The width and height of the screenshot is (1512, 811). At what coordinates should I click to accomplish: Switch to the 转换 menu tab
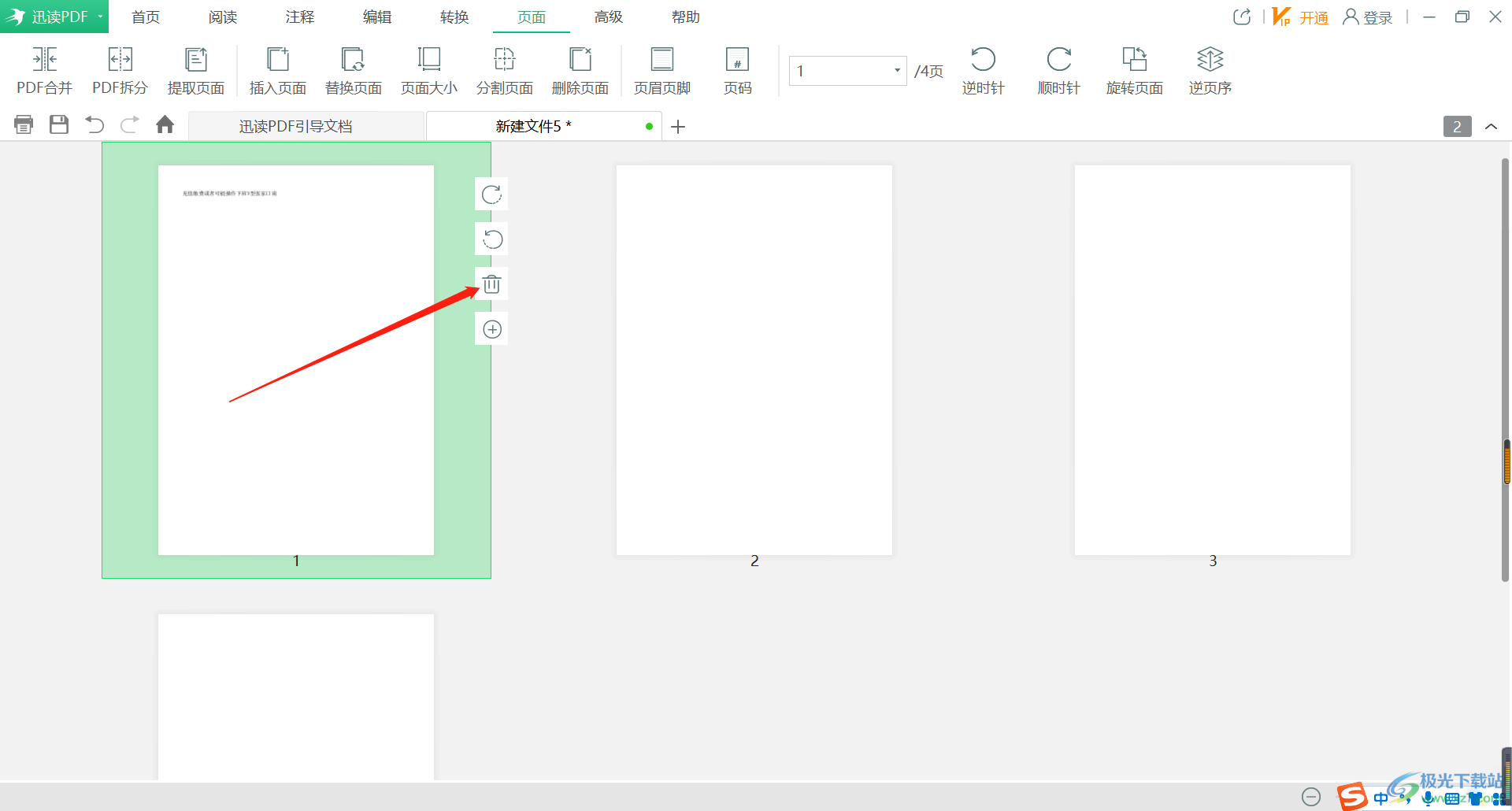pos(454,17)
